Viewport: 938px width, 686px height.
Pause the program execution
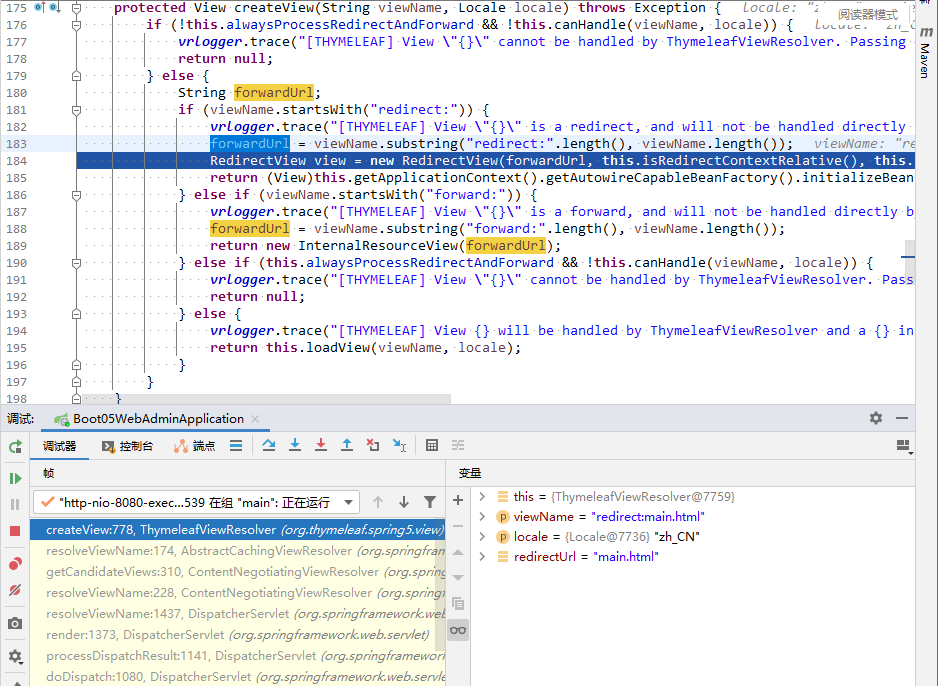pos(16,504)
